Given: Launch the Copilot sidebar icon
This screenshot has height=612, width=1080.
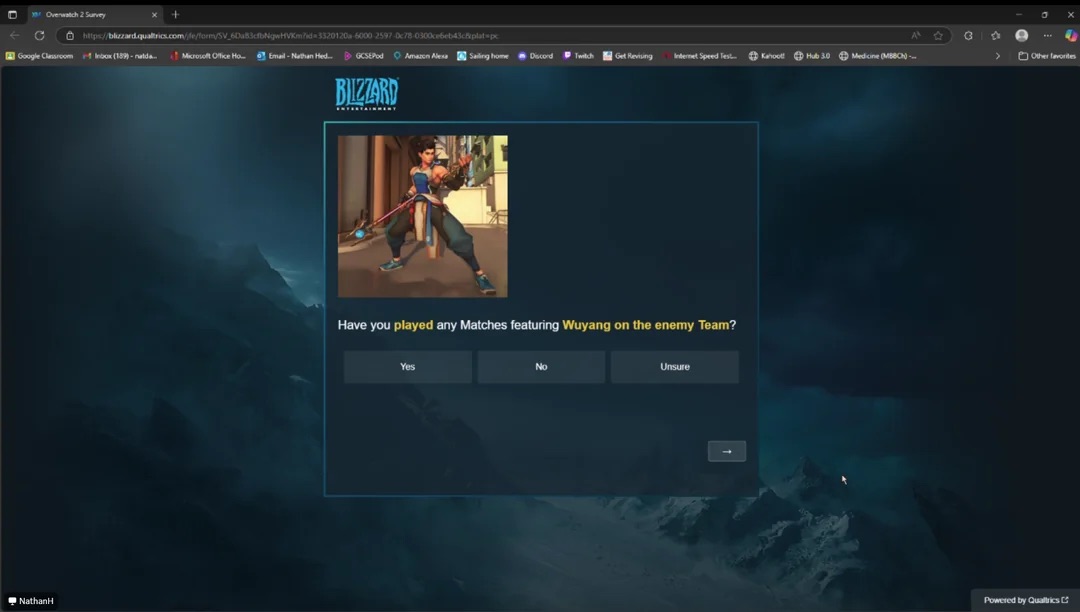Looking at the screenshot, I should click(x=1071, y=35).
